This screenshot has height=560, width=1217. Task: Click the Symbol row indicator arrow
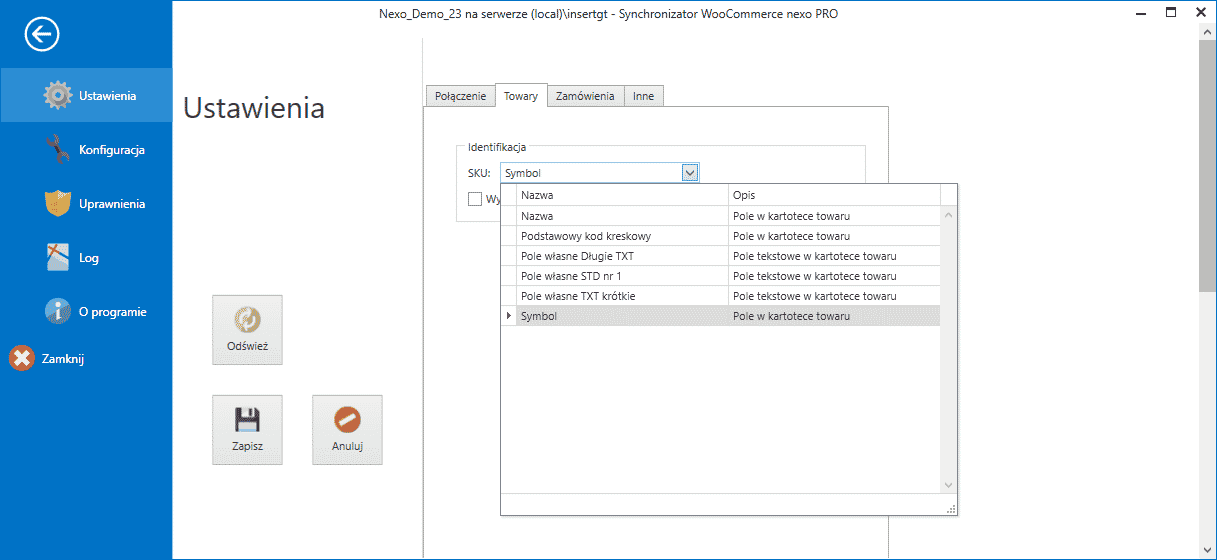[508, 316]
